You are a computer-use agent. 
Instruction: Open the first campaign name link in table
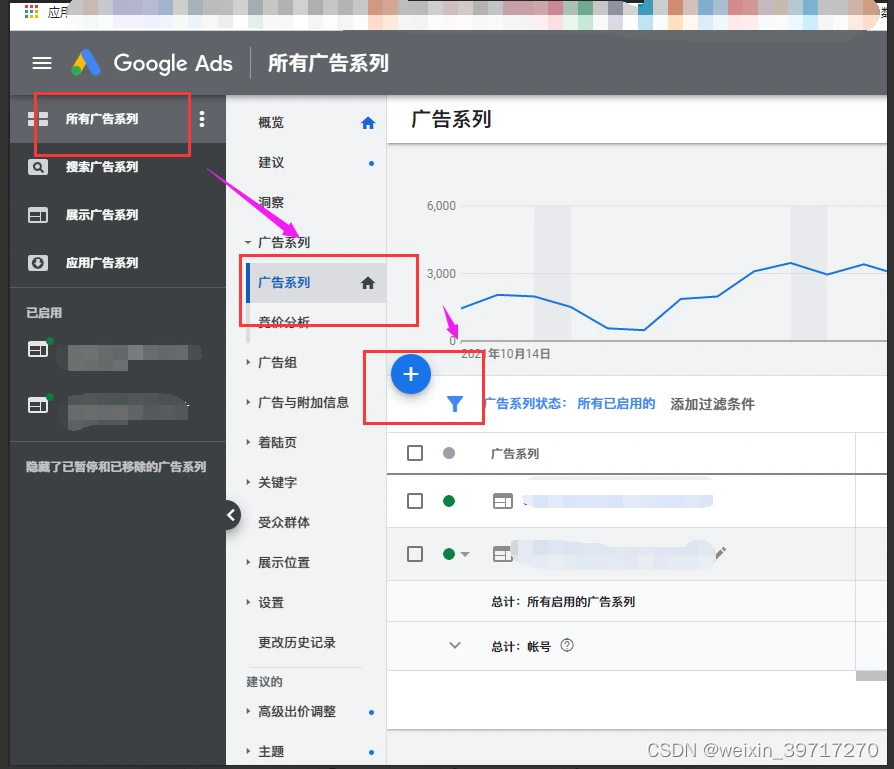(618, 501)
